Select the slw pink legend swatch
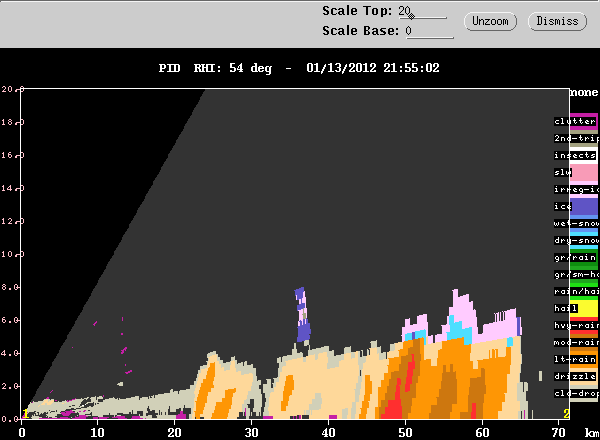This screenshot has width=600, height=440. [584, 173]
